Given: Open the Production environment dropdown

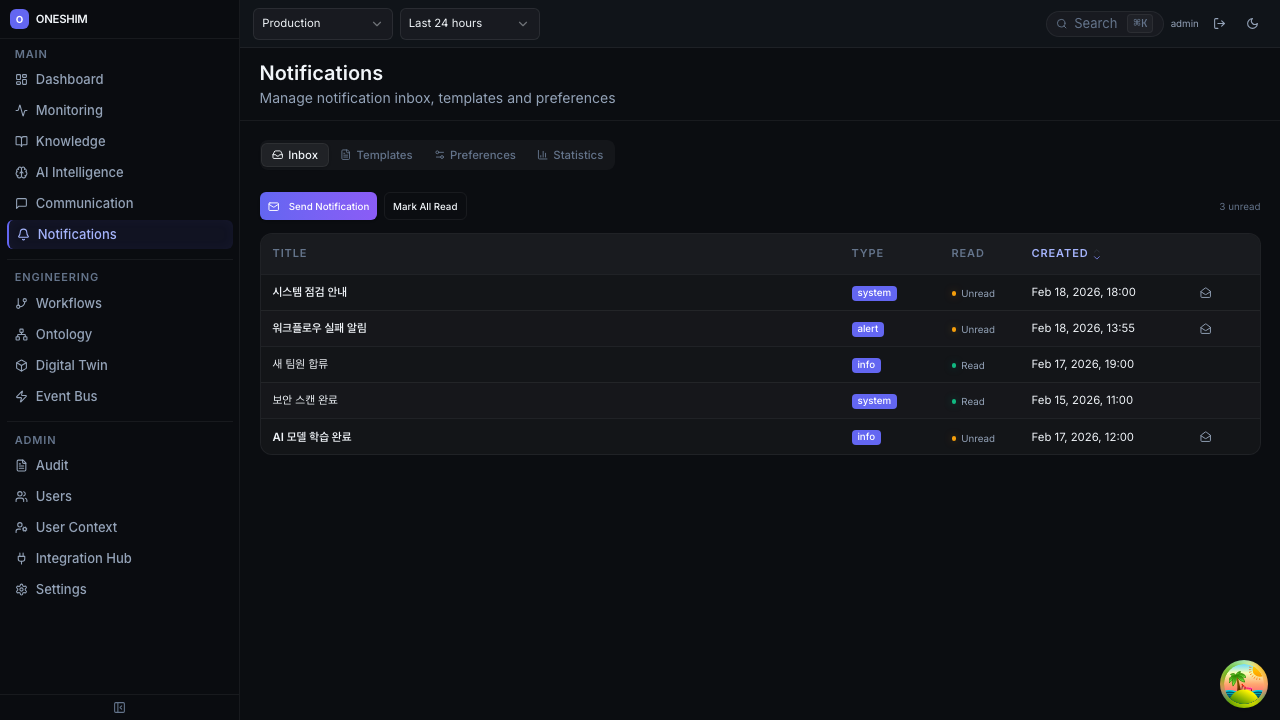Looking at the screenshot, I should coord(322,23).
